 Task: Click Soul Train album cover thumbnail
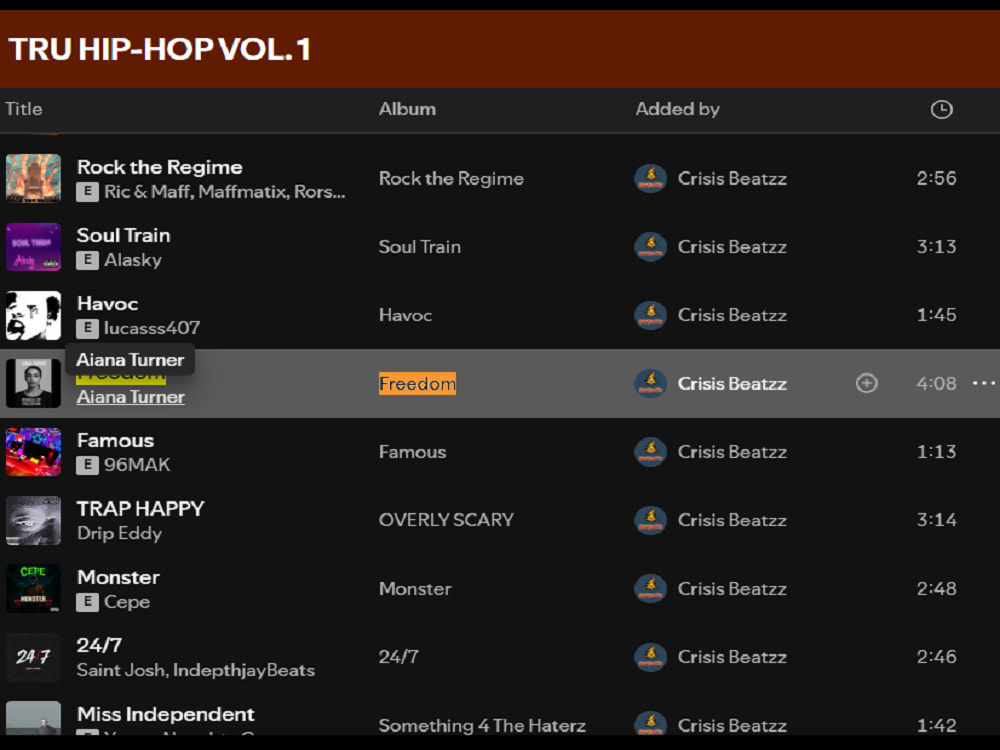(x=33, y=247)
